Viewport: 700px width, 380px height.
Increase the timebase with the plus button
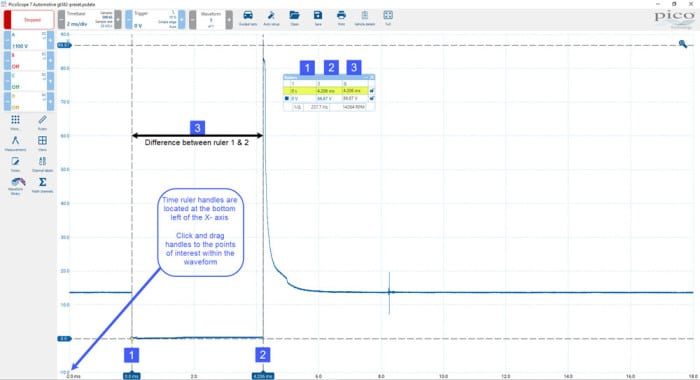click(x=118, y=20)
